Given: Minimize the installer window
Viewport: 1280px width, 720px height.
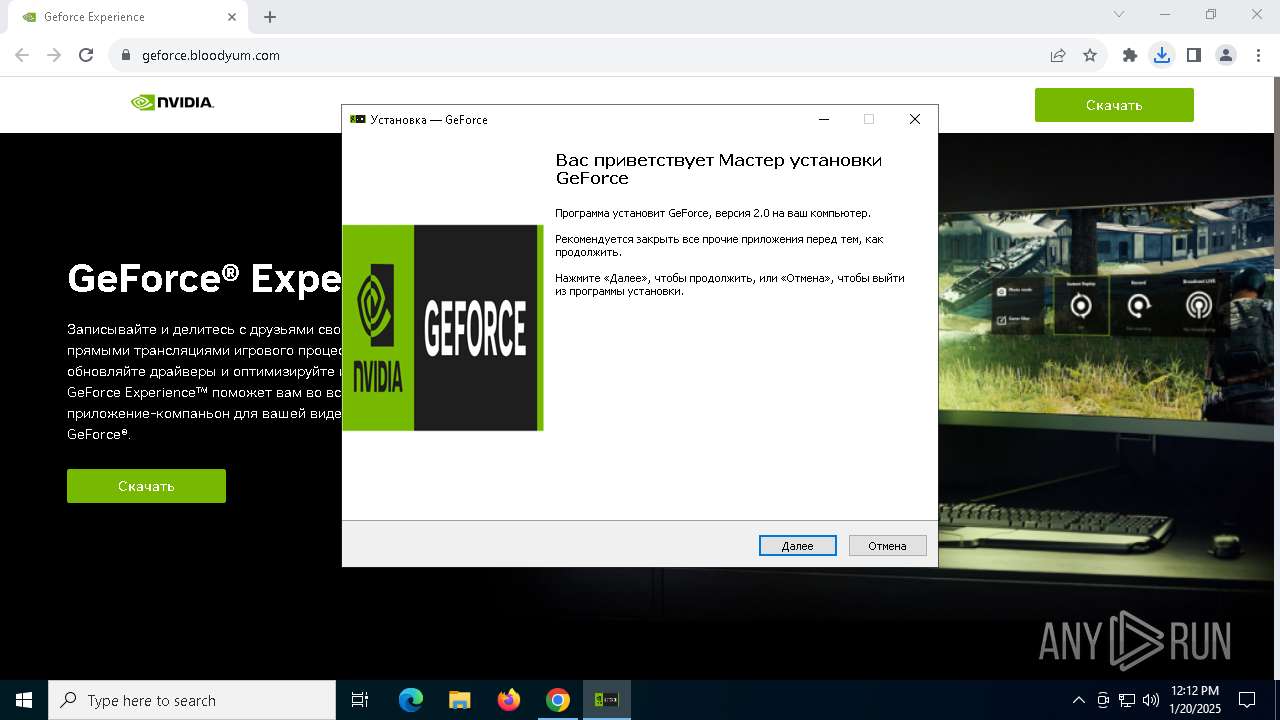Looking at the screenshot, I should [824, 119].
